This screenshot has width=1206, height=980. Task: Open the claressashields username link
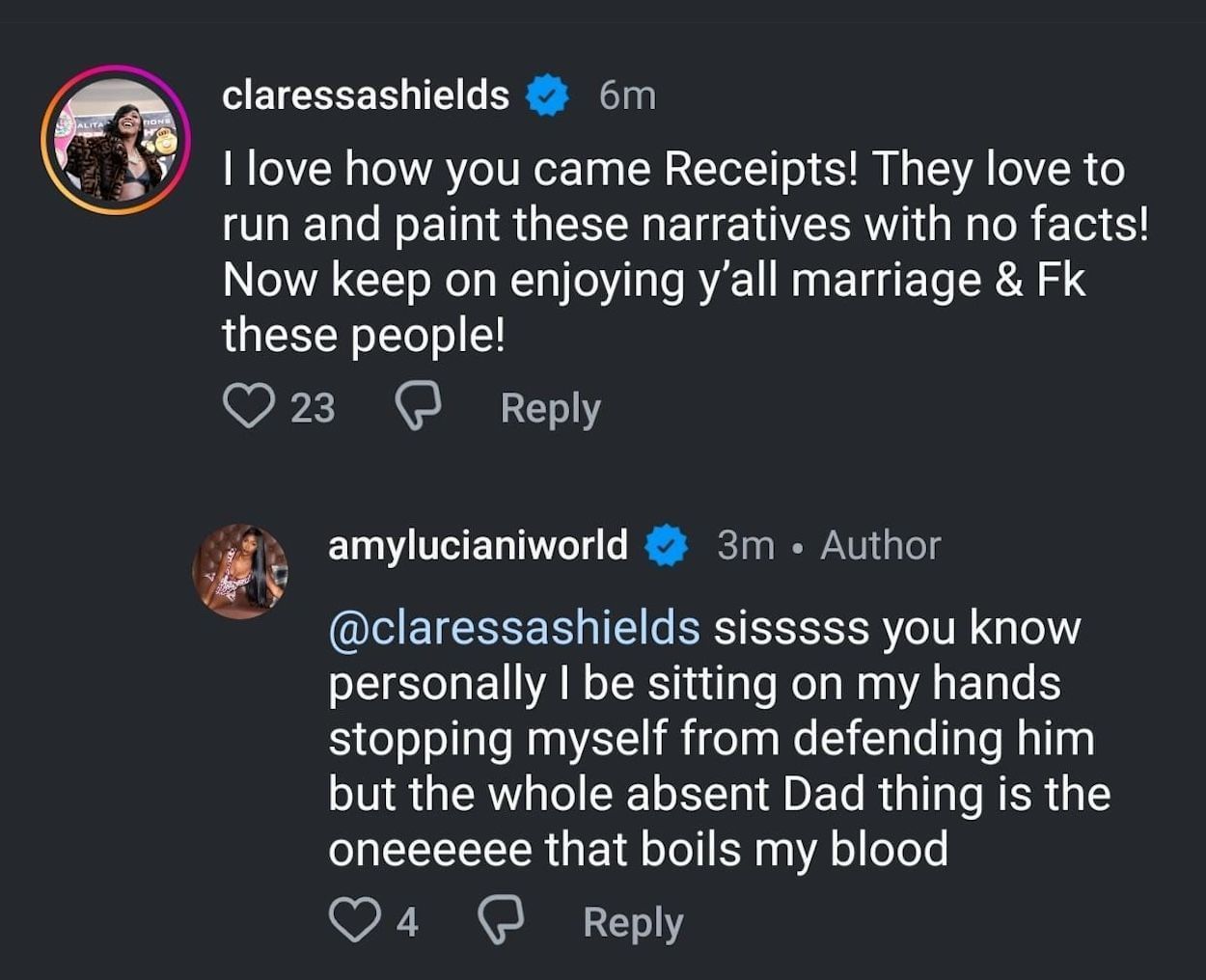(366, 95)
